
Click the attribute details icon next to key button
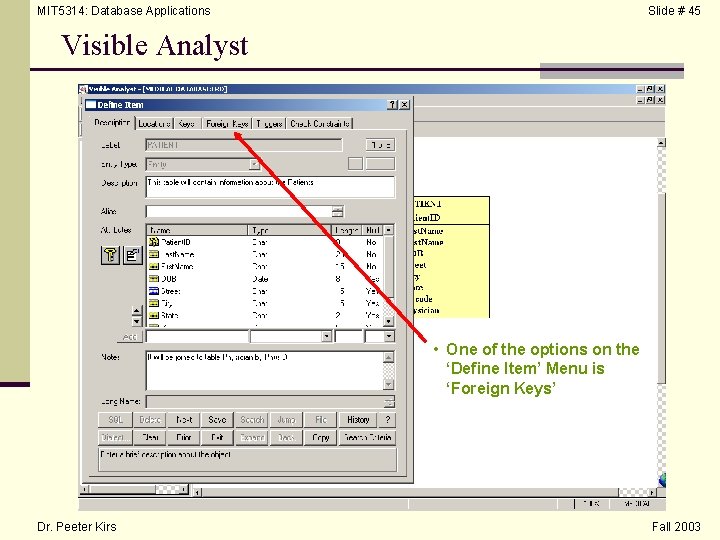click(133, 255)
